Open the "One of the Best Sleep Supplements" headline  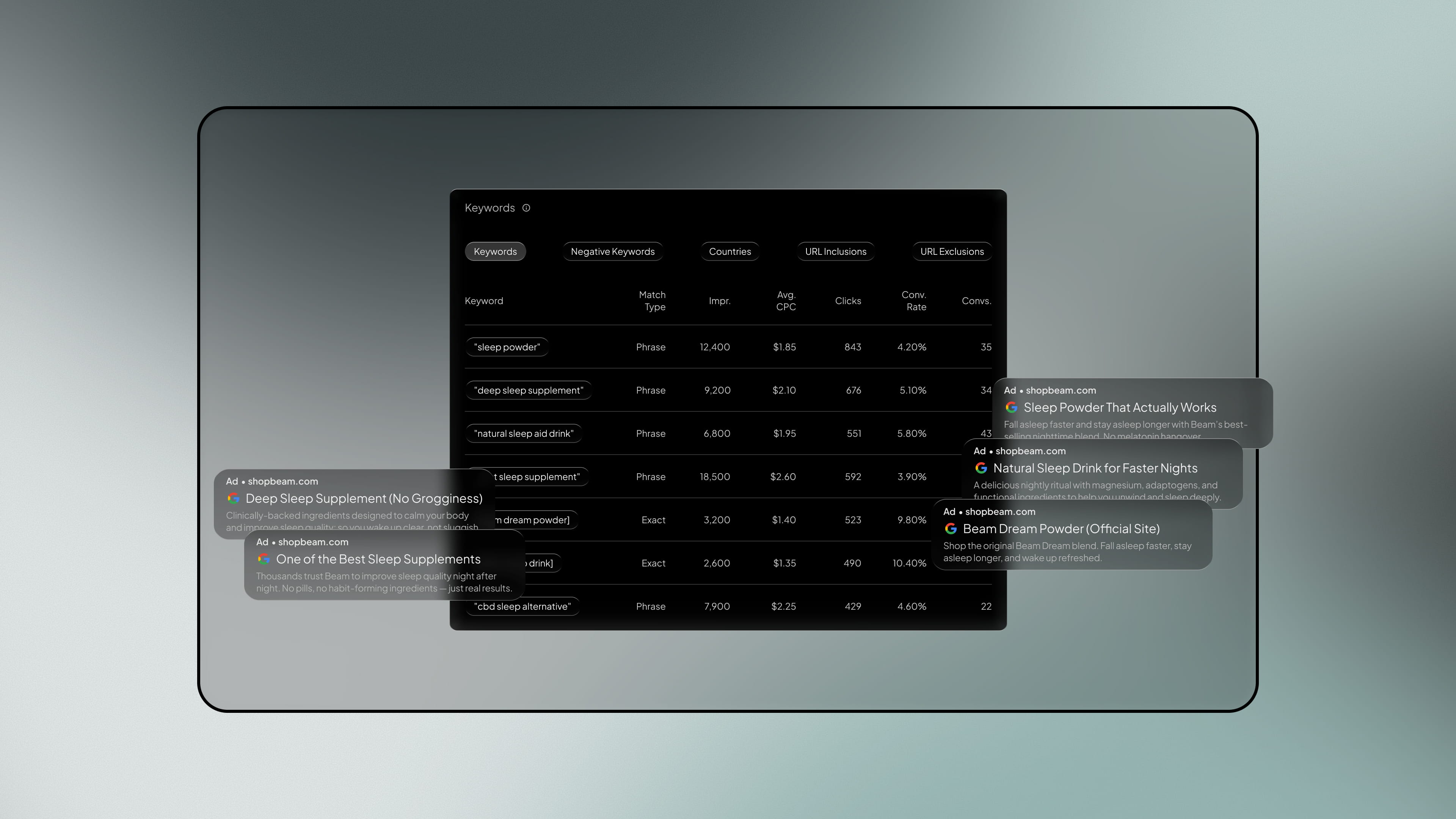pyautogui.click(x=378, y=559)
